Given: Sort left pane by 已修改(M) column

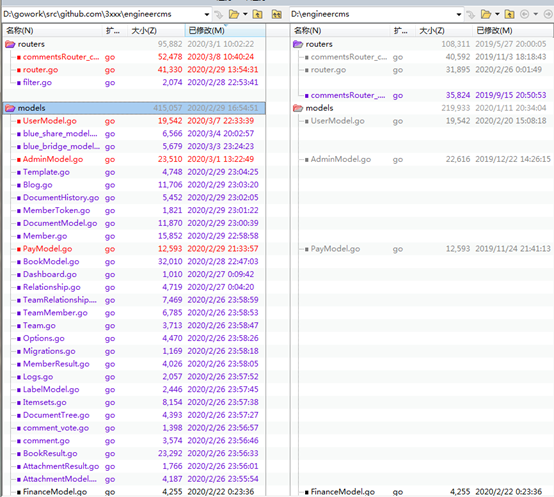Looking at the screenshot, I should pyautogui.click(x=225, y=30).
